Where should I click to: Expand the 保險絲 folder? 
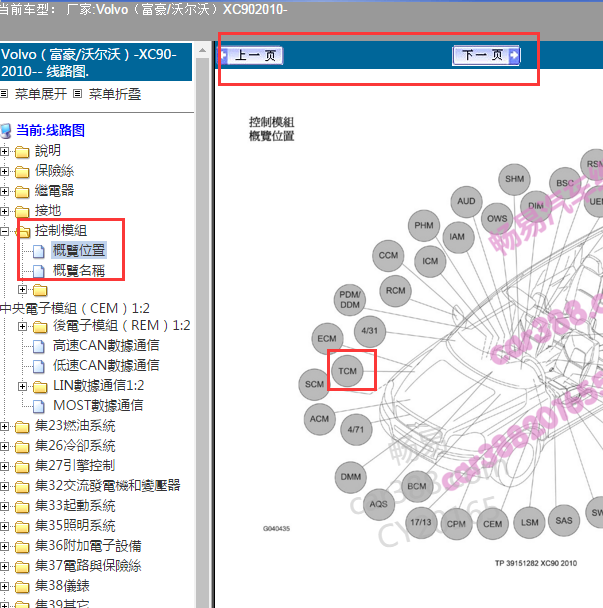(5, 171)
